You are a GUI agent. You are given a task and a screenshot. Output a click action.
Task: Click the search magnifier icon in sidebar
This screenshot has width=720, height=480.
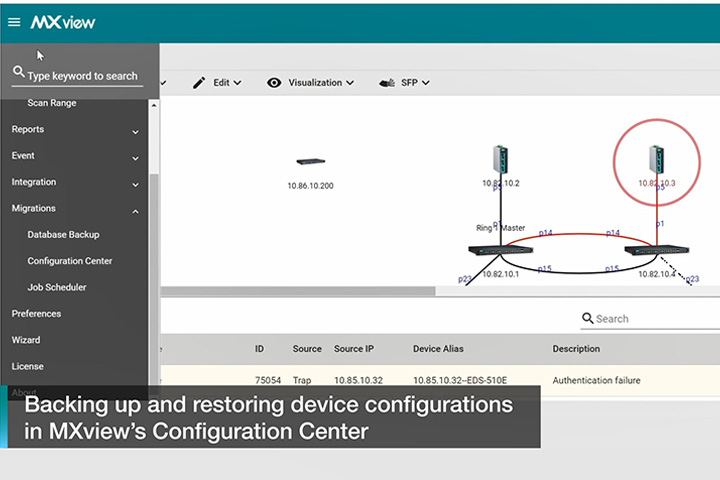point(18,73)
